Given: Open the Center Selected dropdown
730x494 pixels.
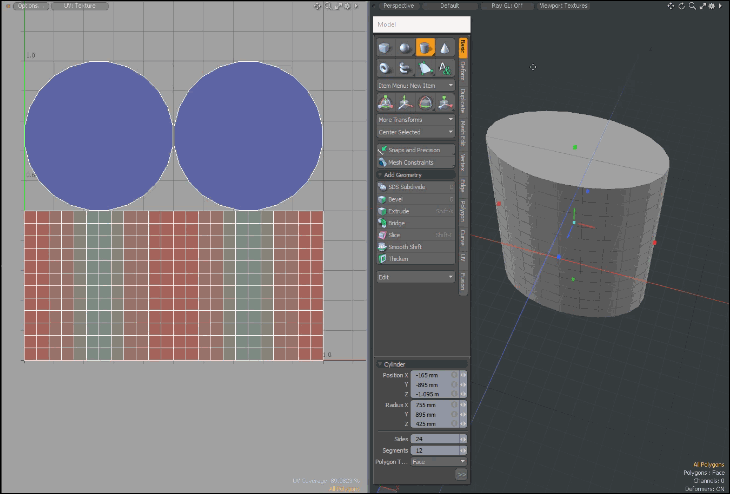Looking at the screenshot, I should tap(415, 131).
